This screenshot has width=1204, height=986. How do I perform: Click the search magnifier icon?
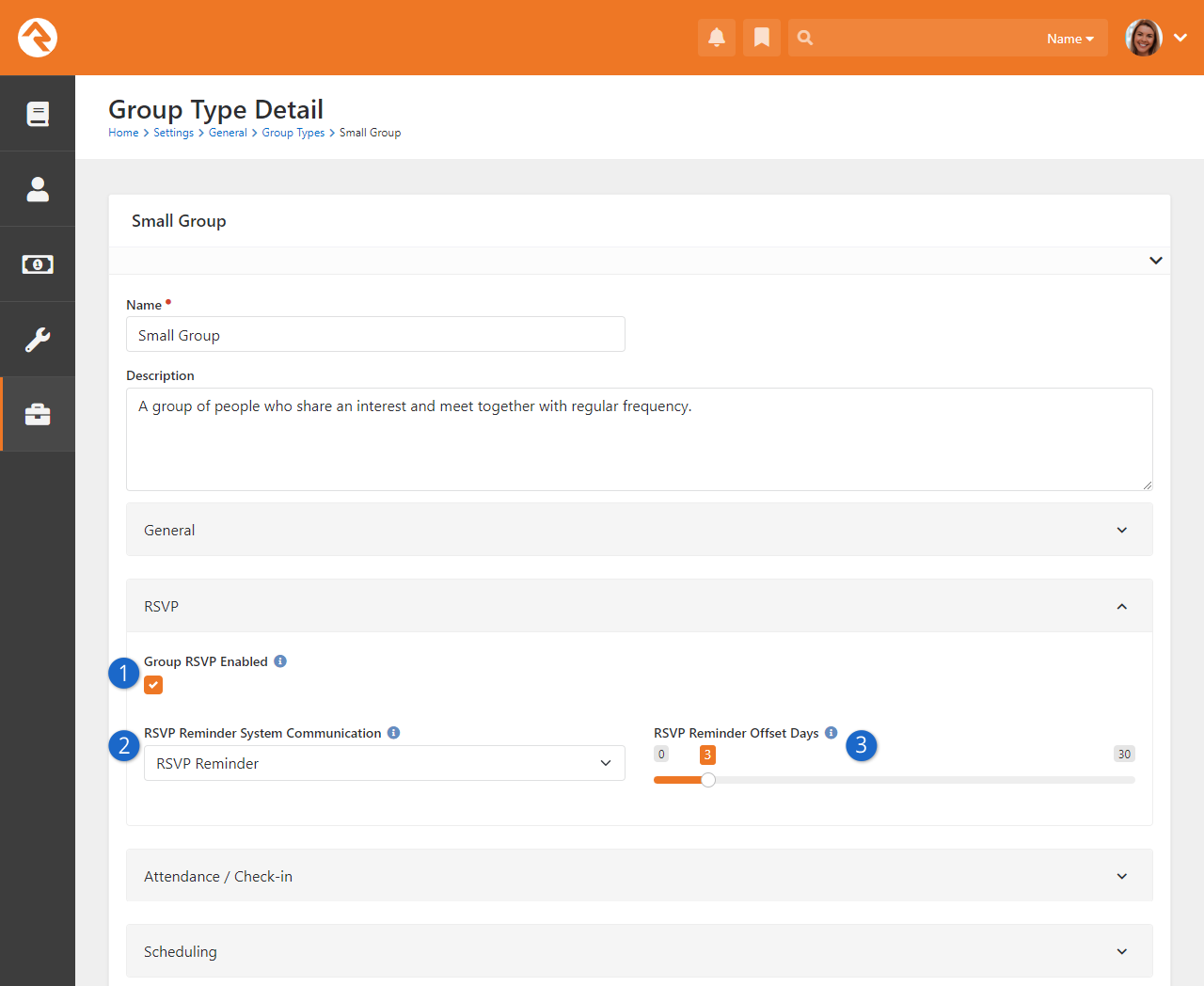click(805, 38)
